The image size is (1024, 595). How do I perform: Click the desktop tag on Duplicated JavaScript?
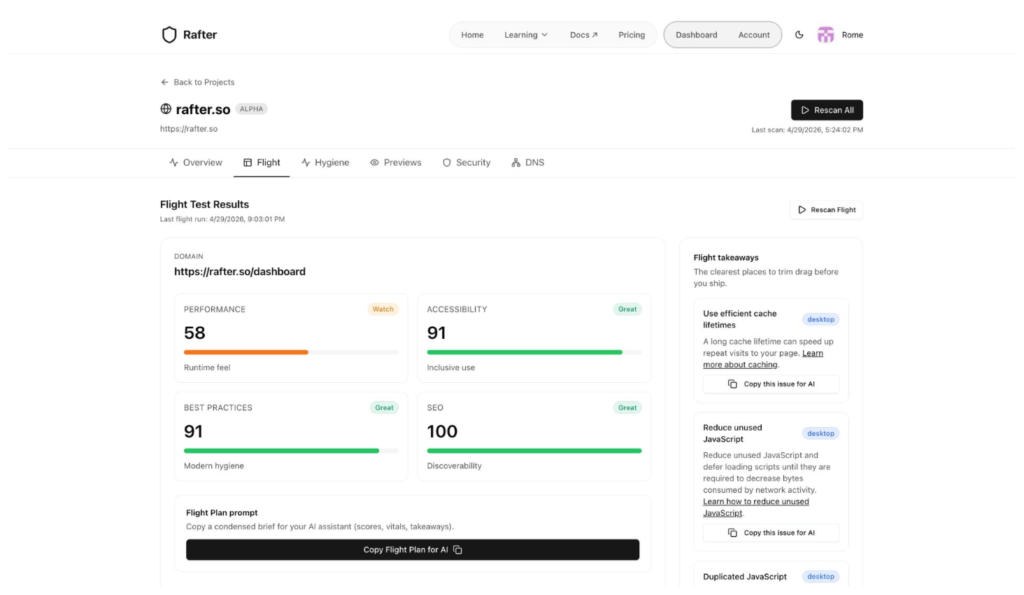tap(820, 577)
